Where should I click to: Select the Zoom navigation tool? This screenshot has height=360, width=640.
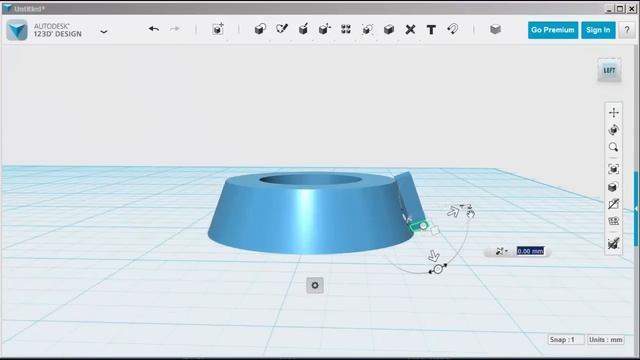tap(613, 147)
